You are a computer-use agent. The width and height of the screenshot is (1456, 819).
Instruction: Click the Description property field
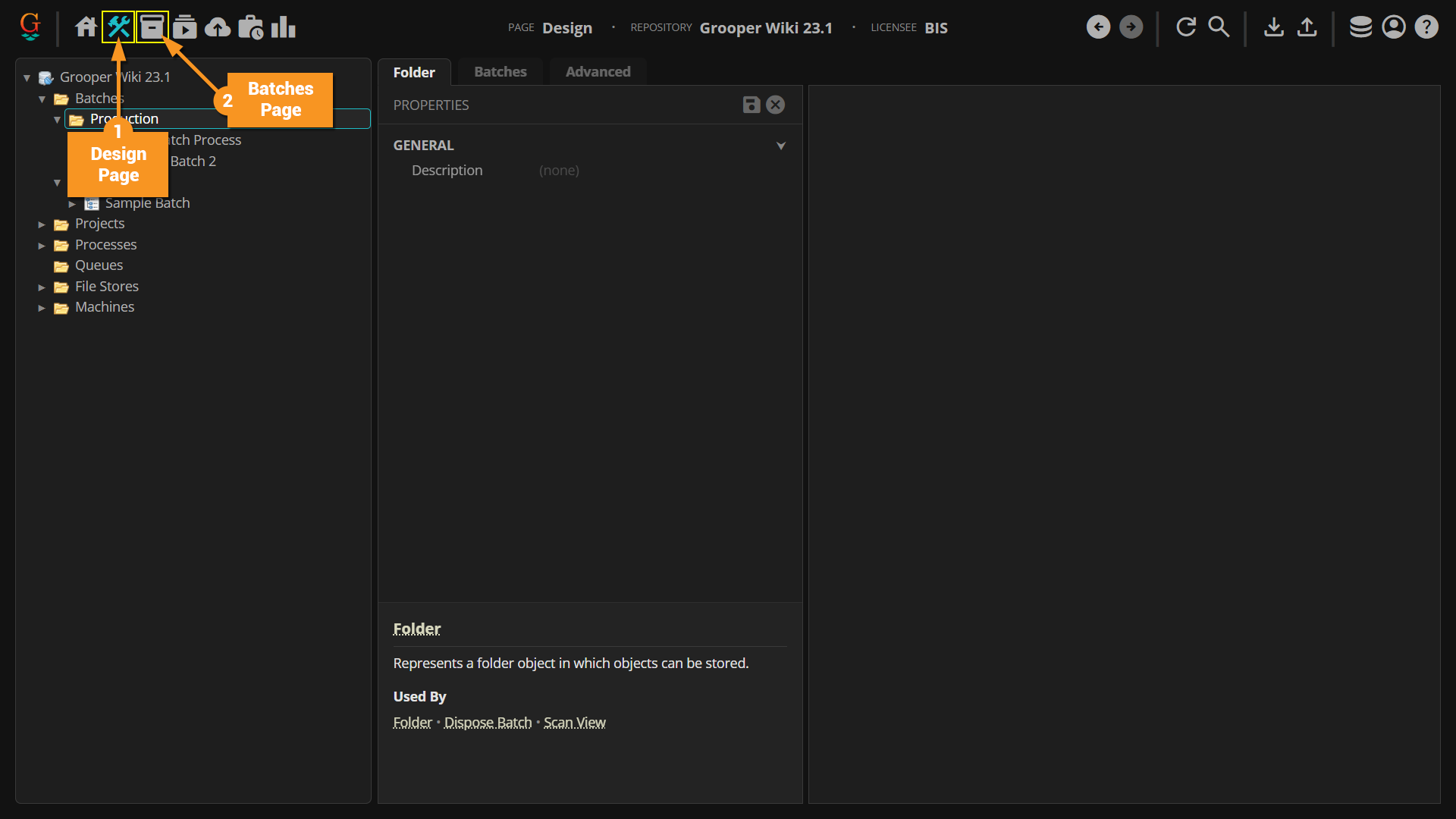(559, 171)
